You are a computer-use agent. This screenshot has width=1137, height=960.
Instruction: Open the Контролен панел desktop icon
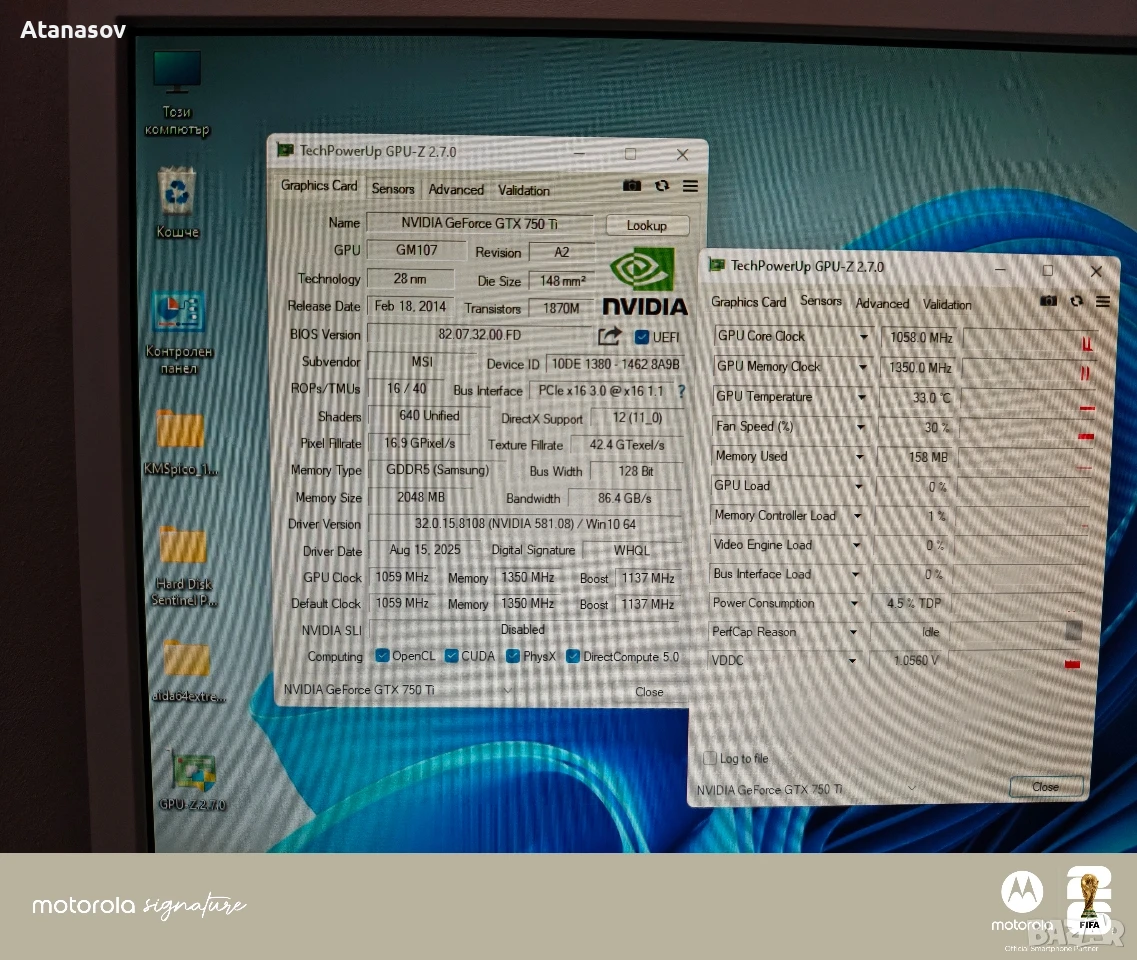[178, 332]
